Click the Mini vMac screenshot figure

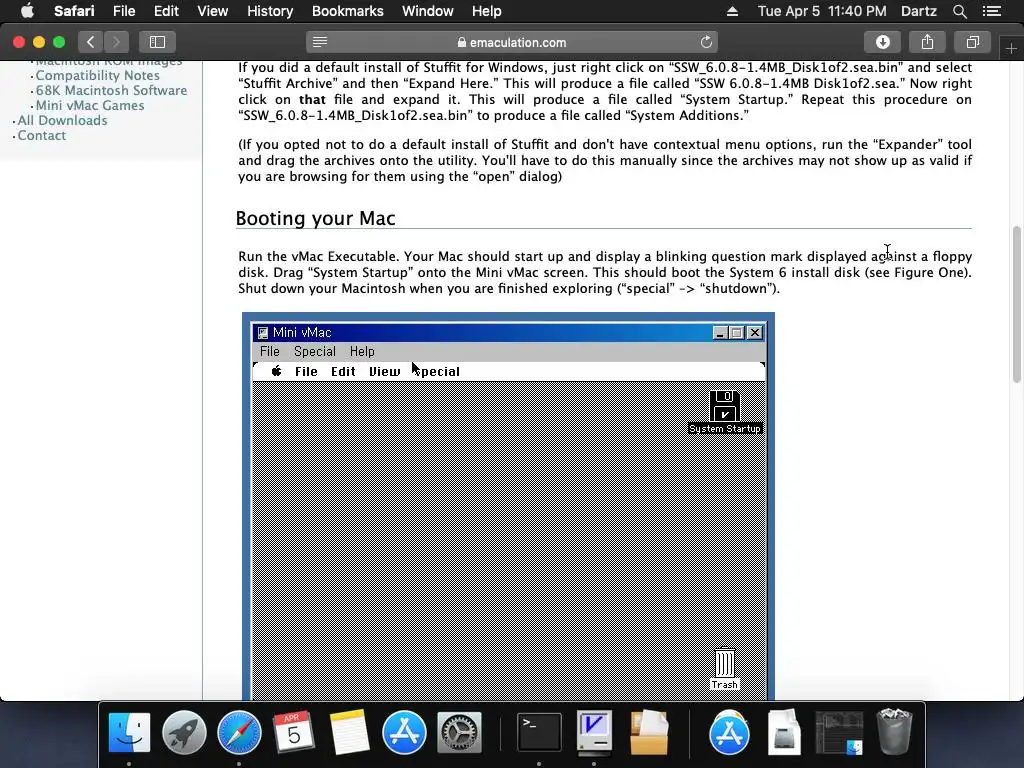(x=508, y=506)
